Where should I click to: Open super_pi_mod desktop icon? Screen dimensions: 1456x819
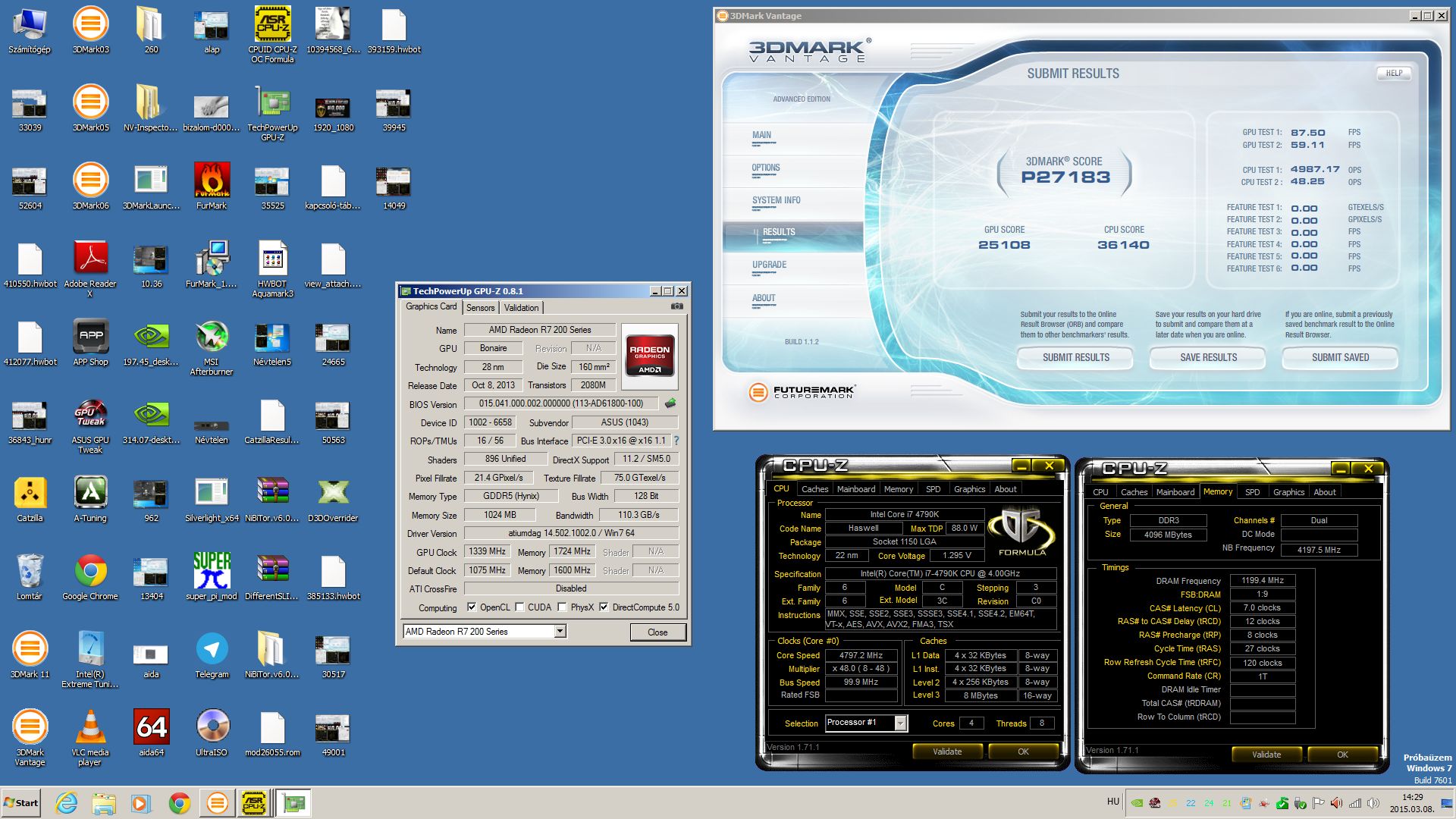point(212,577)
